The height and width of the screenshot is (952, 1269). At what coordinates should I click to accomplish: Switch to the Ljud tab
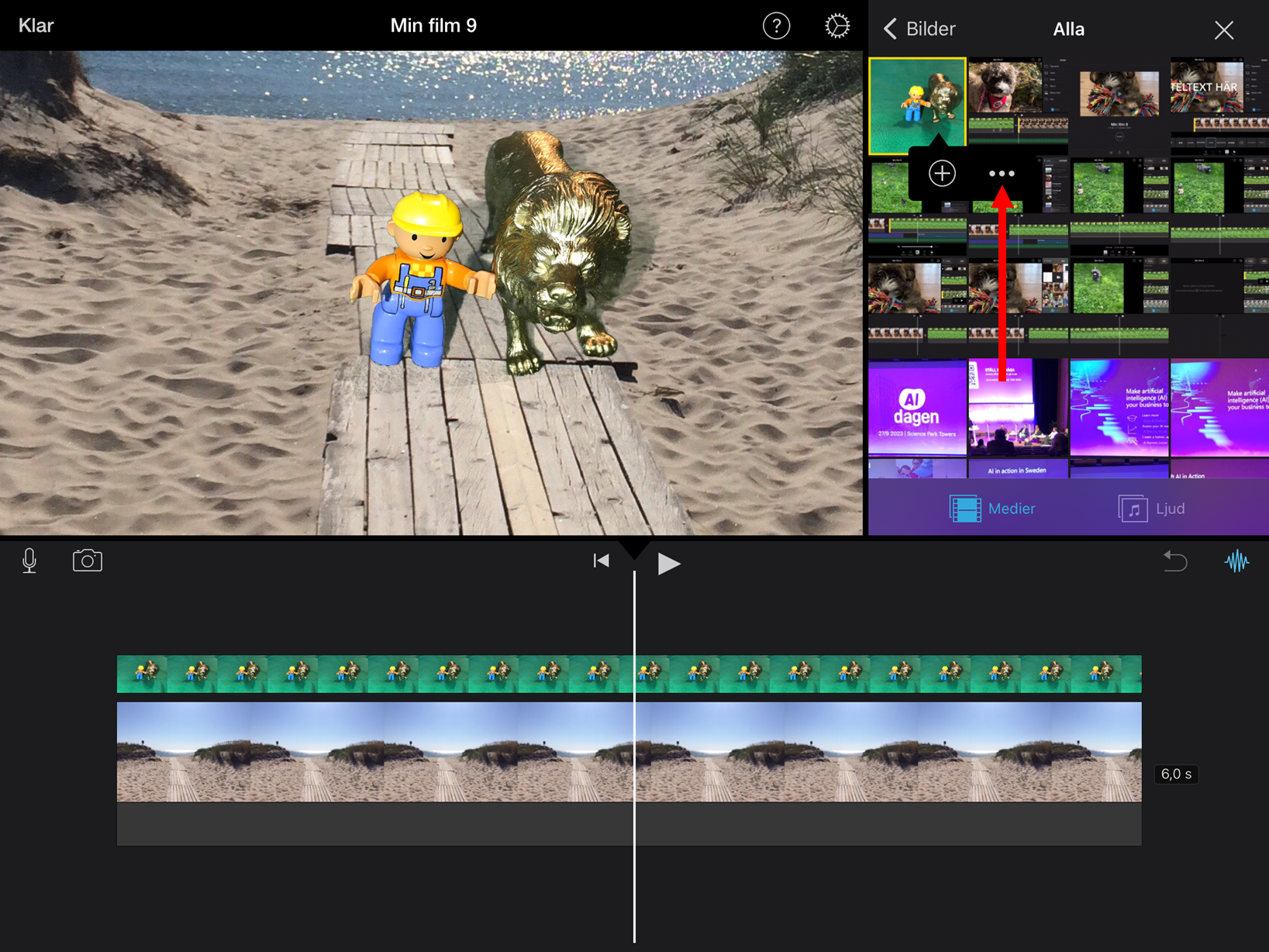(x=1151, y=509)
